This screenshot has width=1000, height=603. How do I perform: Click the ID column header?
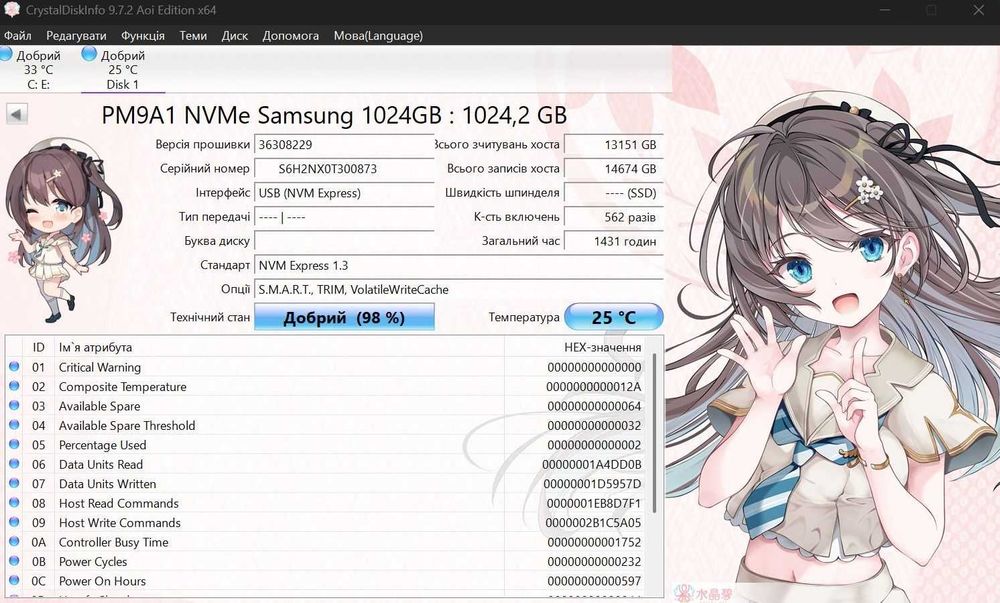39,347
